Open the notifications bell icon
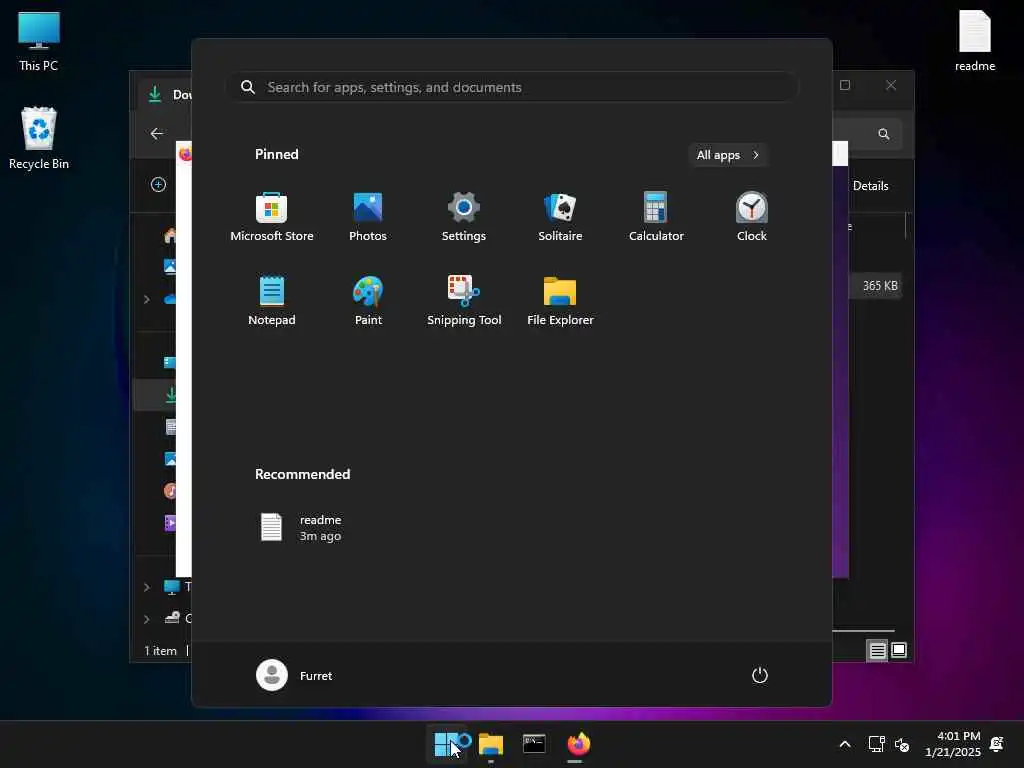The height and width of the screenshot is (768, 1024). coord(997,744)
